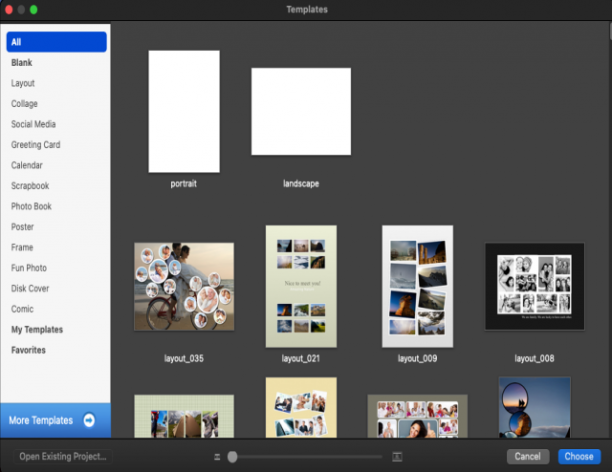Show Greeting Card templates
This screenshot has height=472, width=612.
point(36,144)
